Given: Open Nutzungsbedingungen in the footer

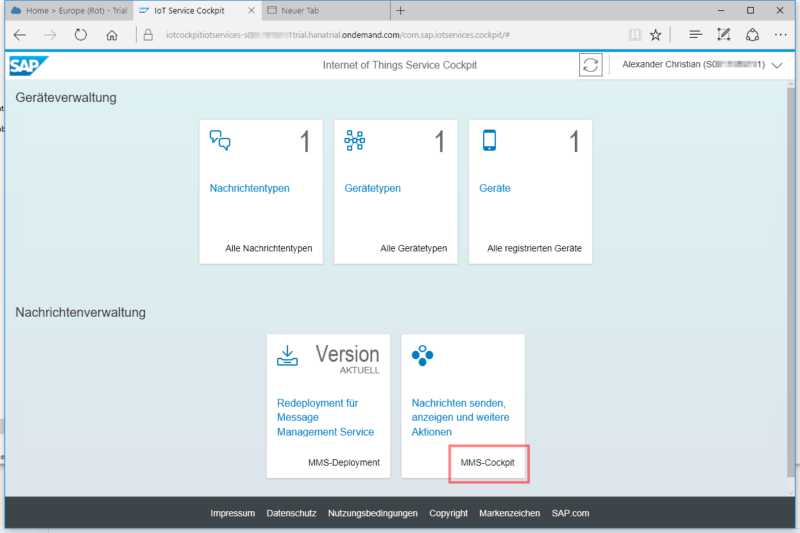Looking at the screenshot, I should click(x=372, y=513).
